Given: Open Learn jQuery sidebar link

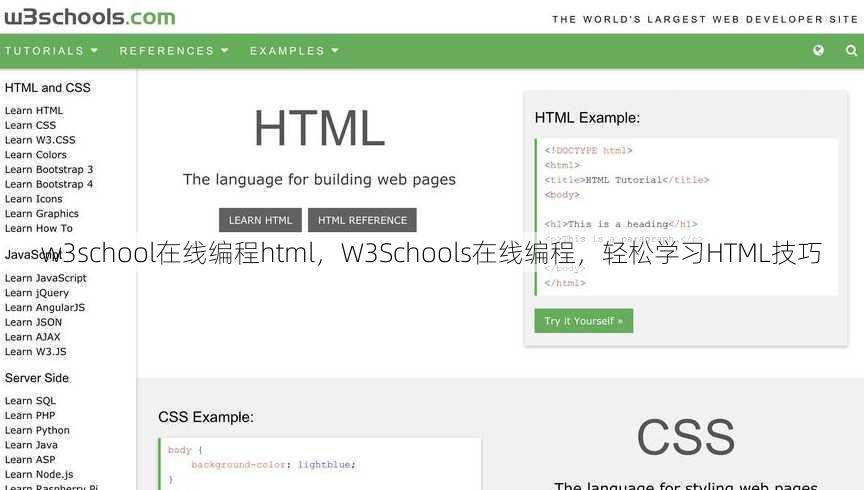Looking at the screenshot, I should click(x=37, y=293).
